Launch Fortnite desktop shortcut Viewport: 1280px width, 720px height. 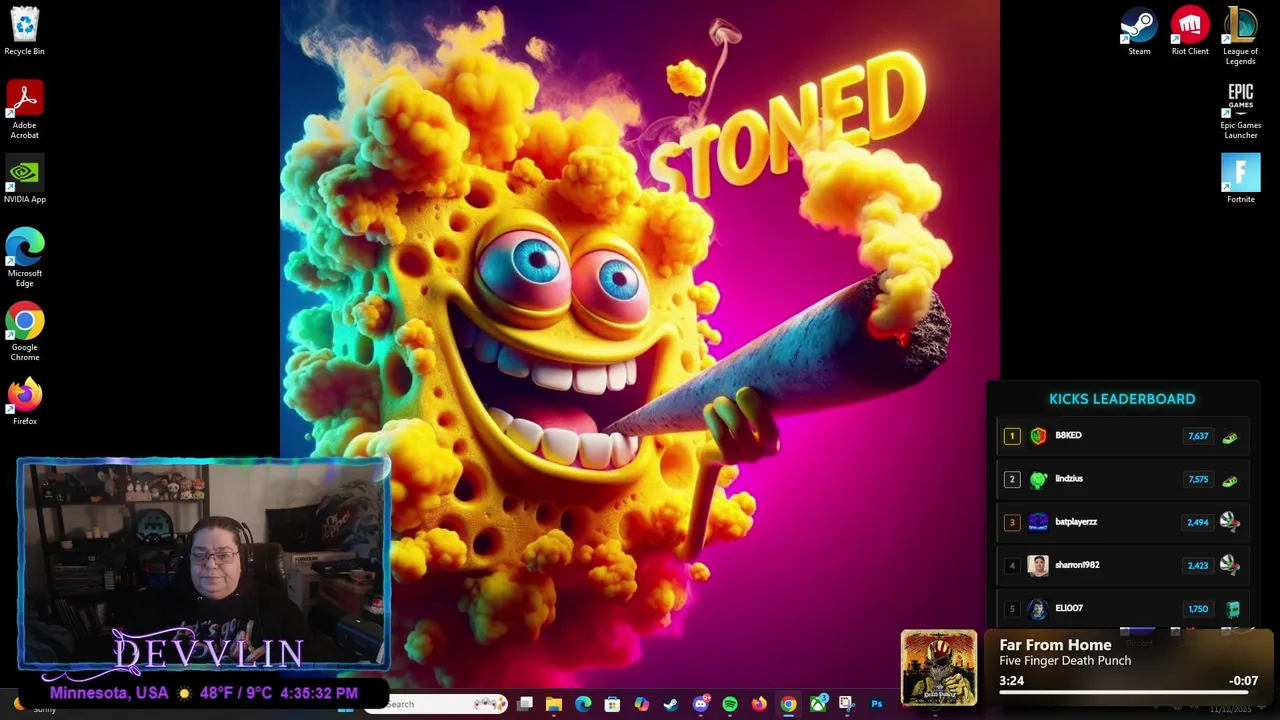pos(1240,179)
